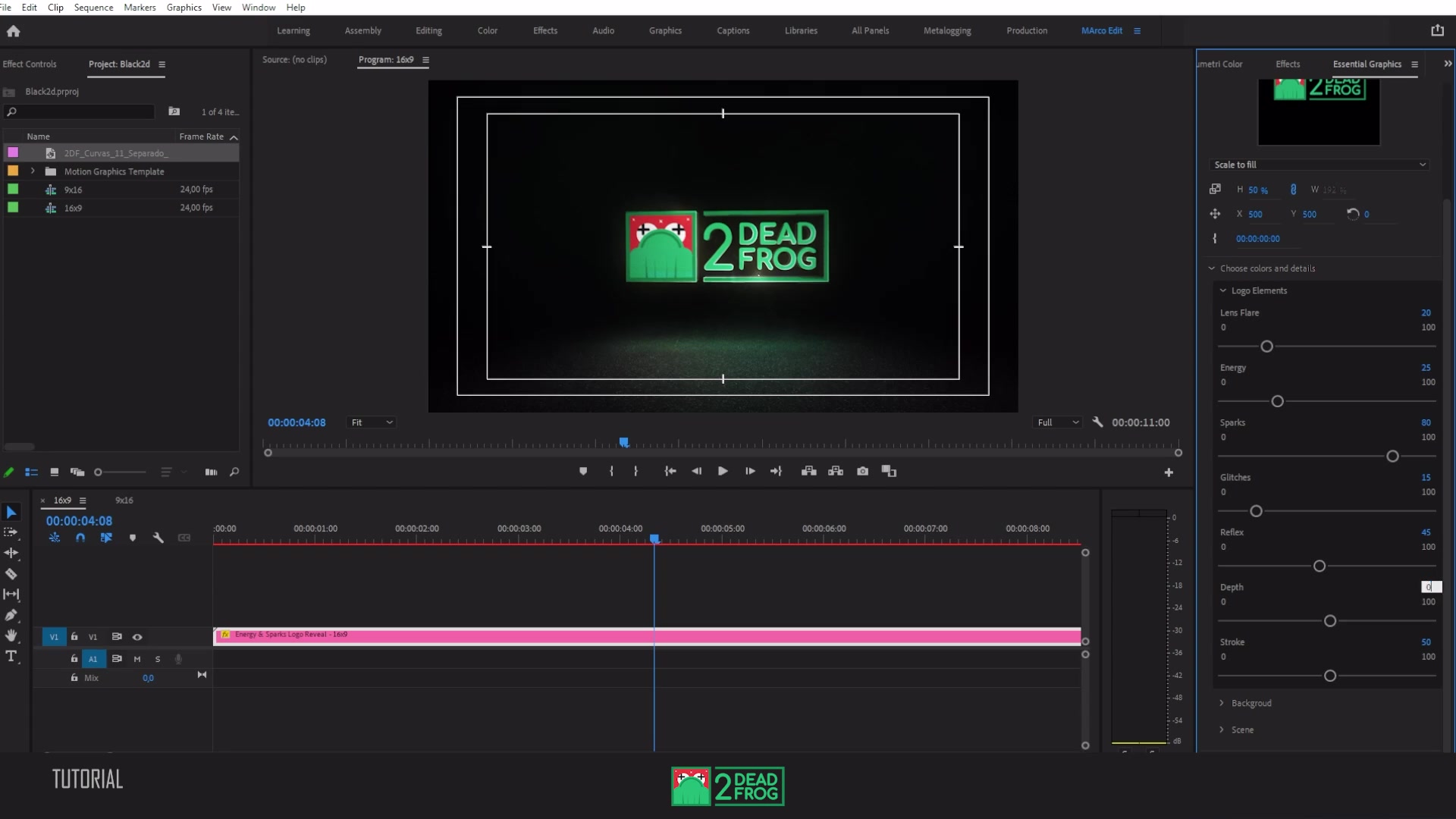The width and height of the screenshot is (1456, 819).
Task: Go to In point
Action: (670, 471)
